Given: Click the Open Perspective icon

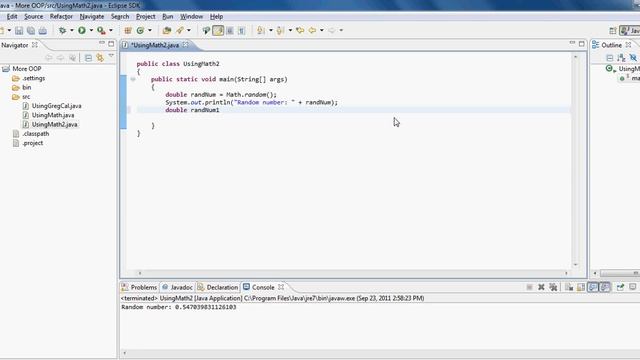Looking at the screenshot, I should 613,31.
